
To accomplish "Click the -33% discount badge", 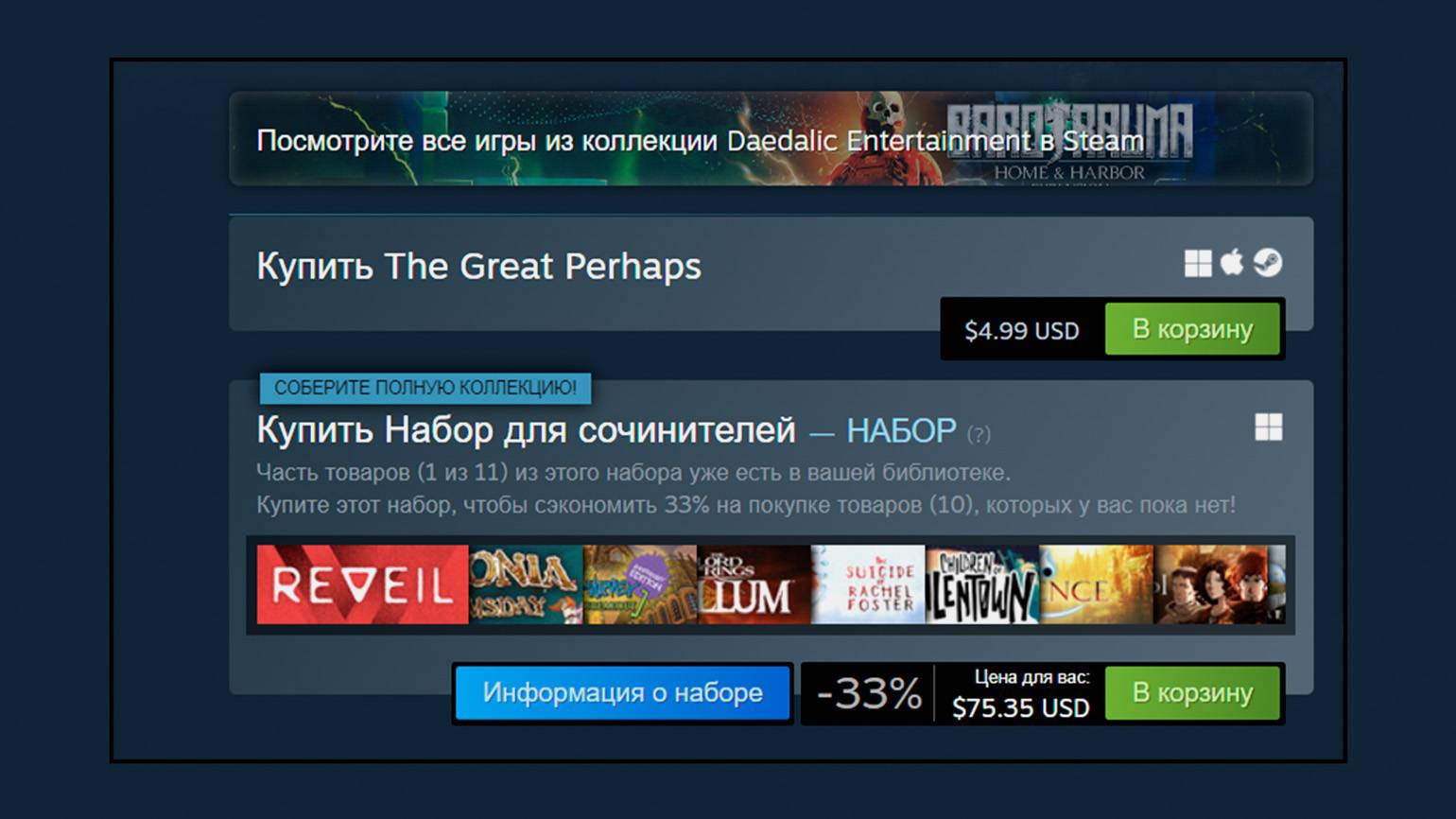I will pyautogui.click(x=868, y=694).
